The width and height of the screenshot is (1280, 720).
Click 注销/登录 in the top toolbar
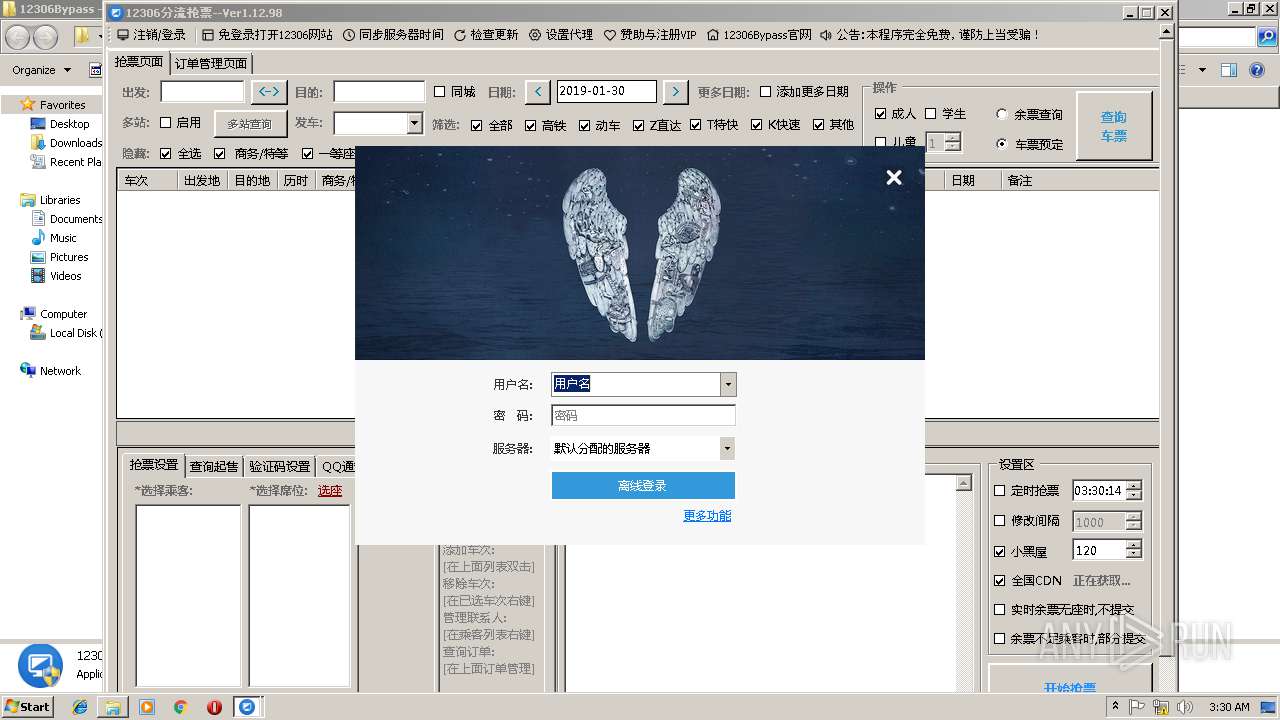(x=151, y=34)
